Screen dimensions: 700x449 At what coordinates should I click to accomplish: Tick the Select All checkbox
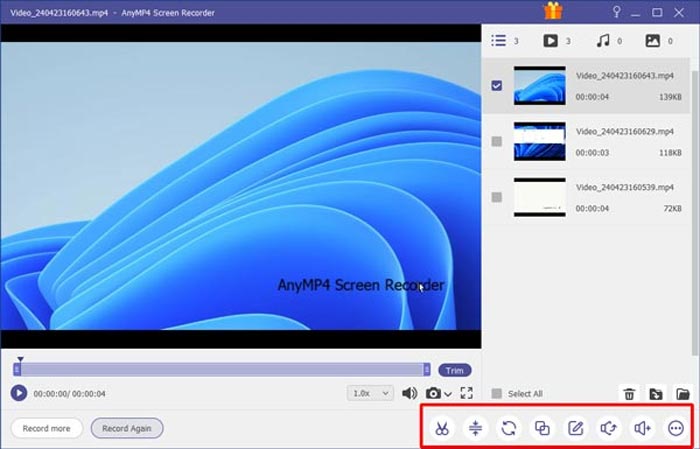[496, 394]
